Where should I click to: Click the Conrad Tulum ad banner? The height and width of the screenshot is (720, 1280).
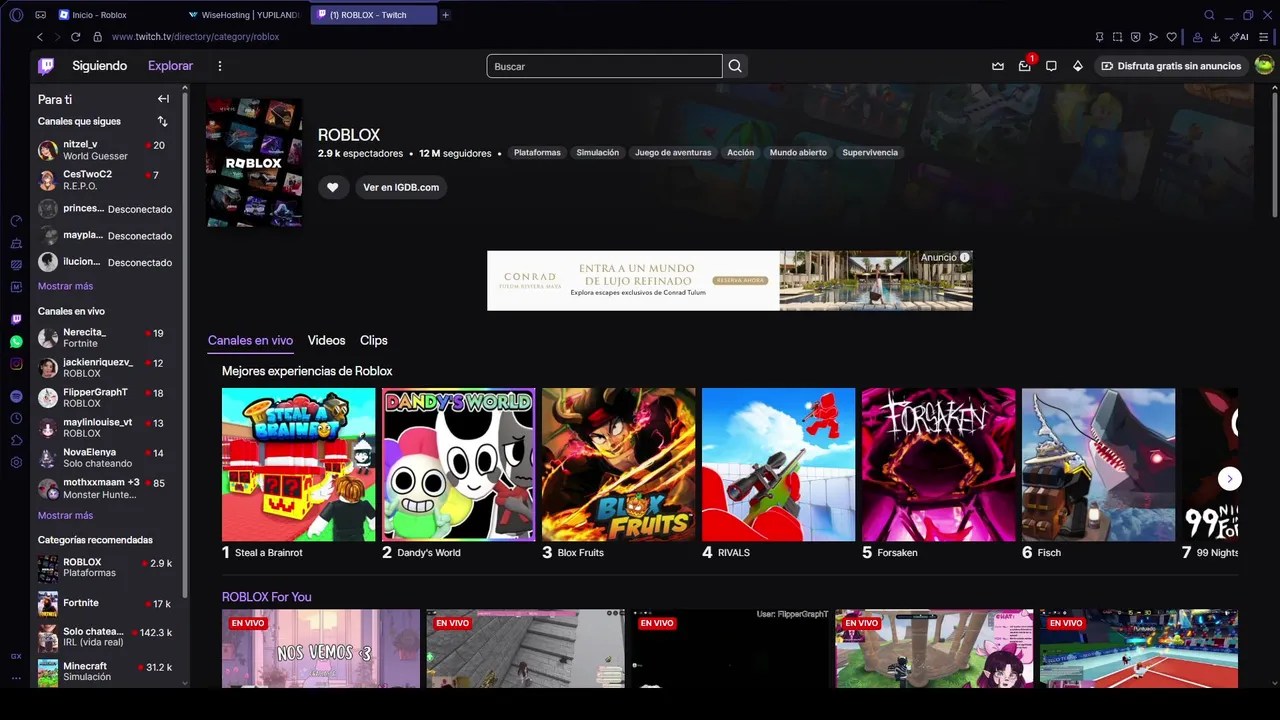coord(730,280)
